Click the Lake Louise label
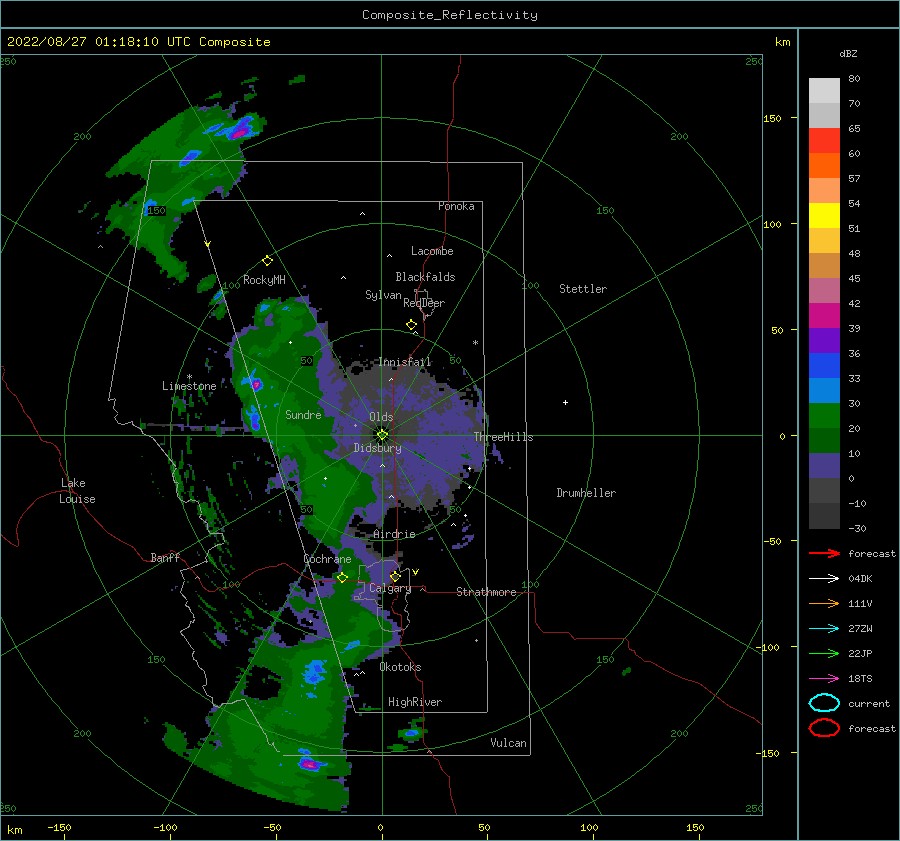 coord(77,491)
